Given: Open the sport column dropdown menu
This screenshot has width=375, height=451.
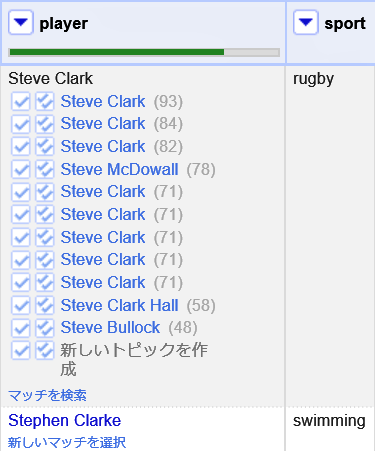Looking at the screenshot, I should (x=306, y=22).
